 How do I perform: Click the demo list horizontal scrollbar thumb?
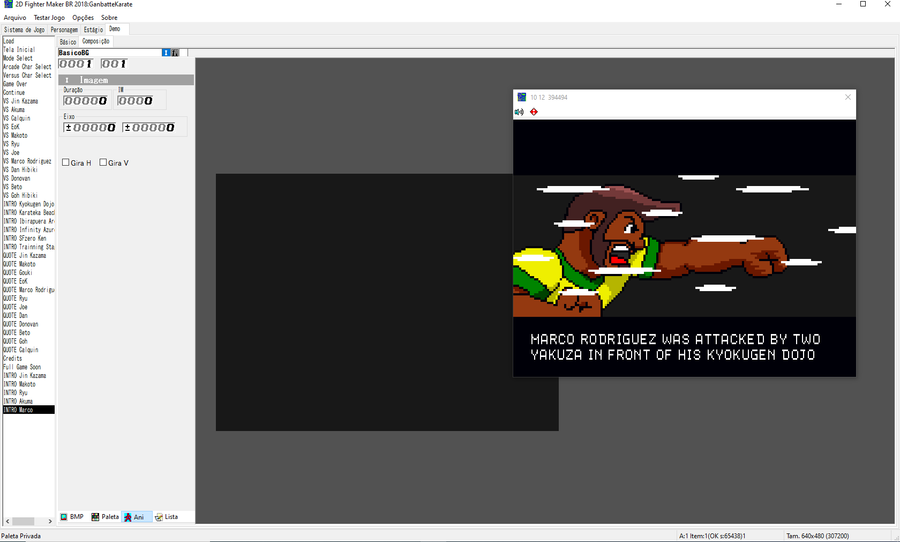click(24, 521)
